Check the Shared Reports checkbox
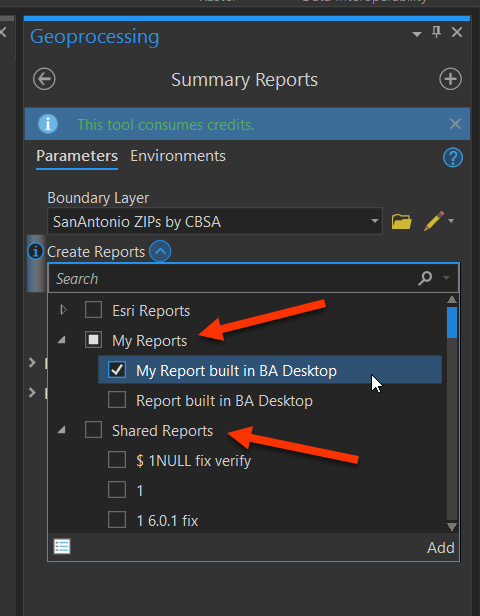This screenshot has height=616, width=480. [x=93, y=430]
